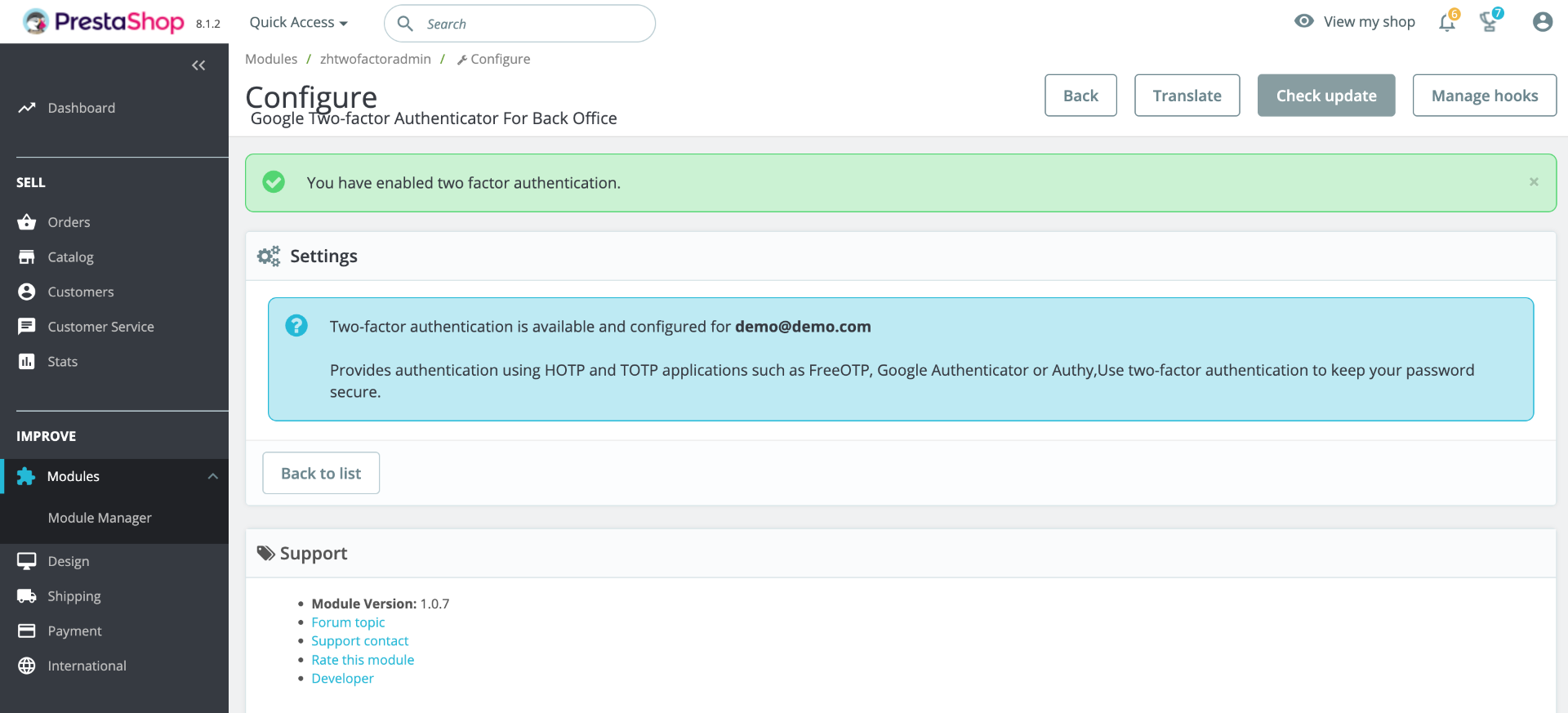Click the Configure breadcrumb text
The height and width of the screenshot is (713, 1568).
click(501, 59)
